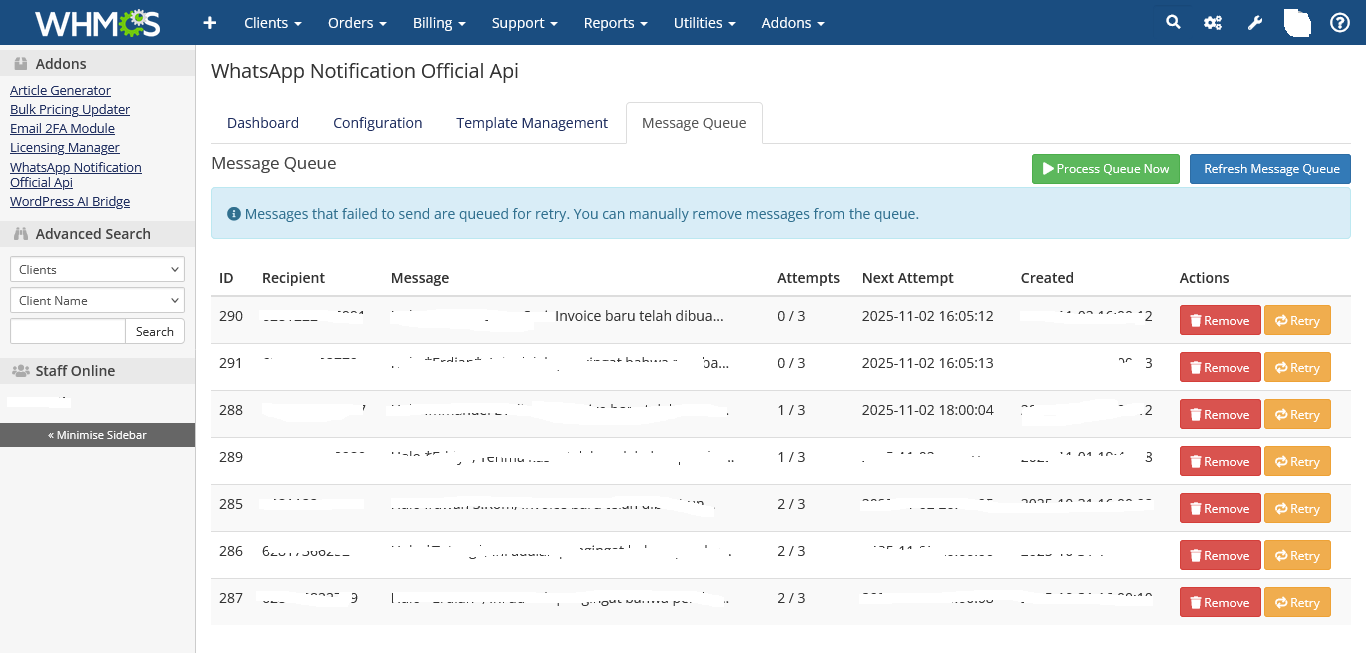
Task: Open the Billing dropdown menu
Action: point(439,22)
